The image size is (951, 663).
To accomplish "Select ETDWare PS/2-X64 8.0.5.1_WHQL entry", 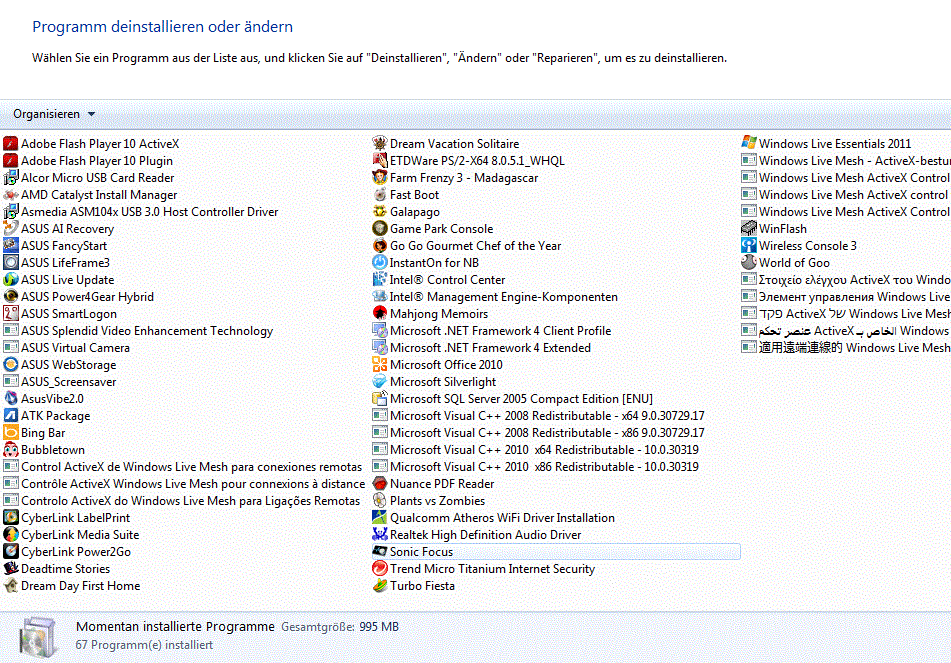I will [468, 161].
